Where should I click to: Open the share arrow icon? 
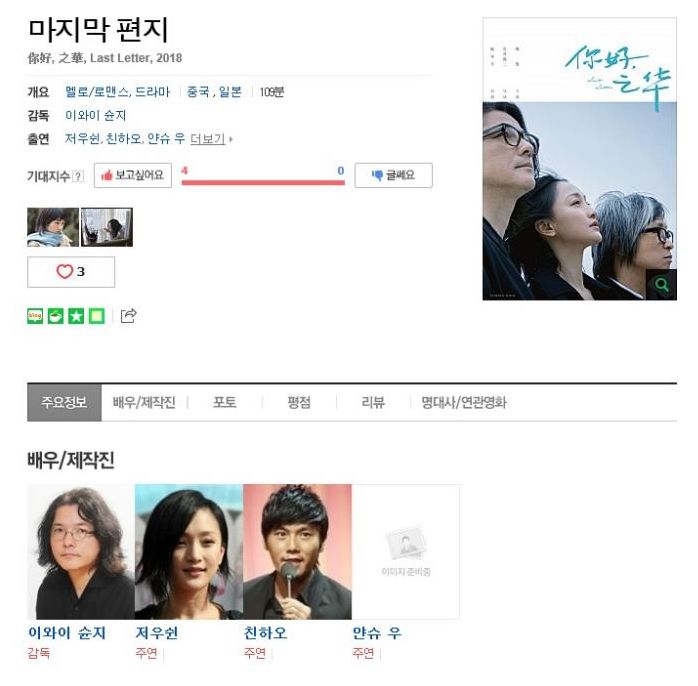pos(129,316)
